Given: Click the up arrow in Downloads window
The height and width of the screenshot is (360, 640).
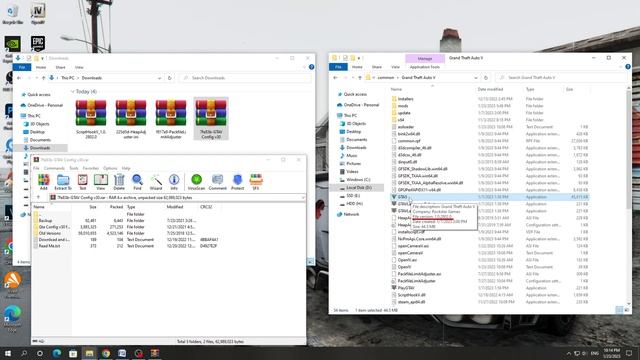Looking at the screenshot, I should click(x=44, y=78).
